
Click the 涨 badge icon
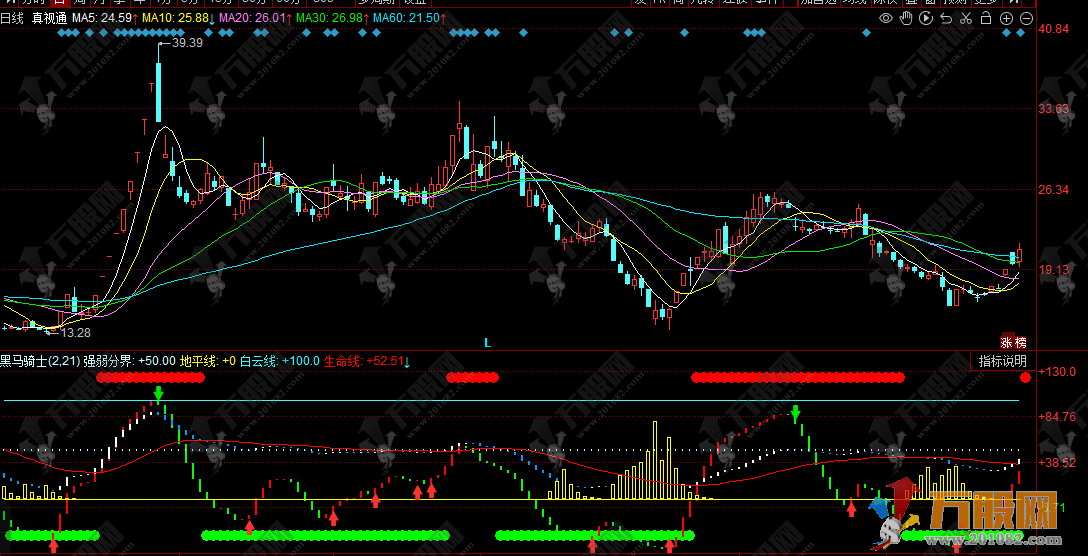click(1007, 342)
